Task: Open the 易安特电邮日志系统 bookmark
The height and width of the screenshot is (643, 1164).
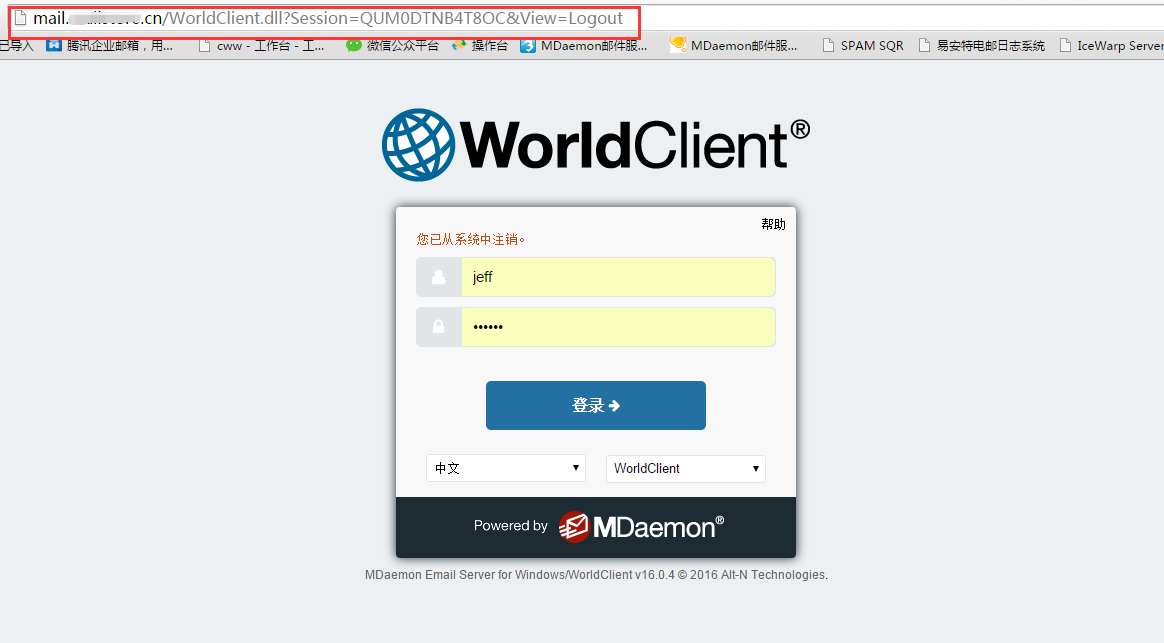Action: [x=981, y=45]
